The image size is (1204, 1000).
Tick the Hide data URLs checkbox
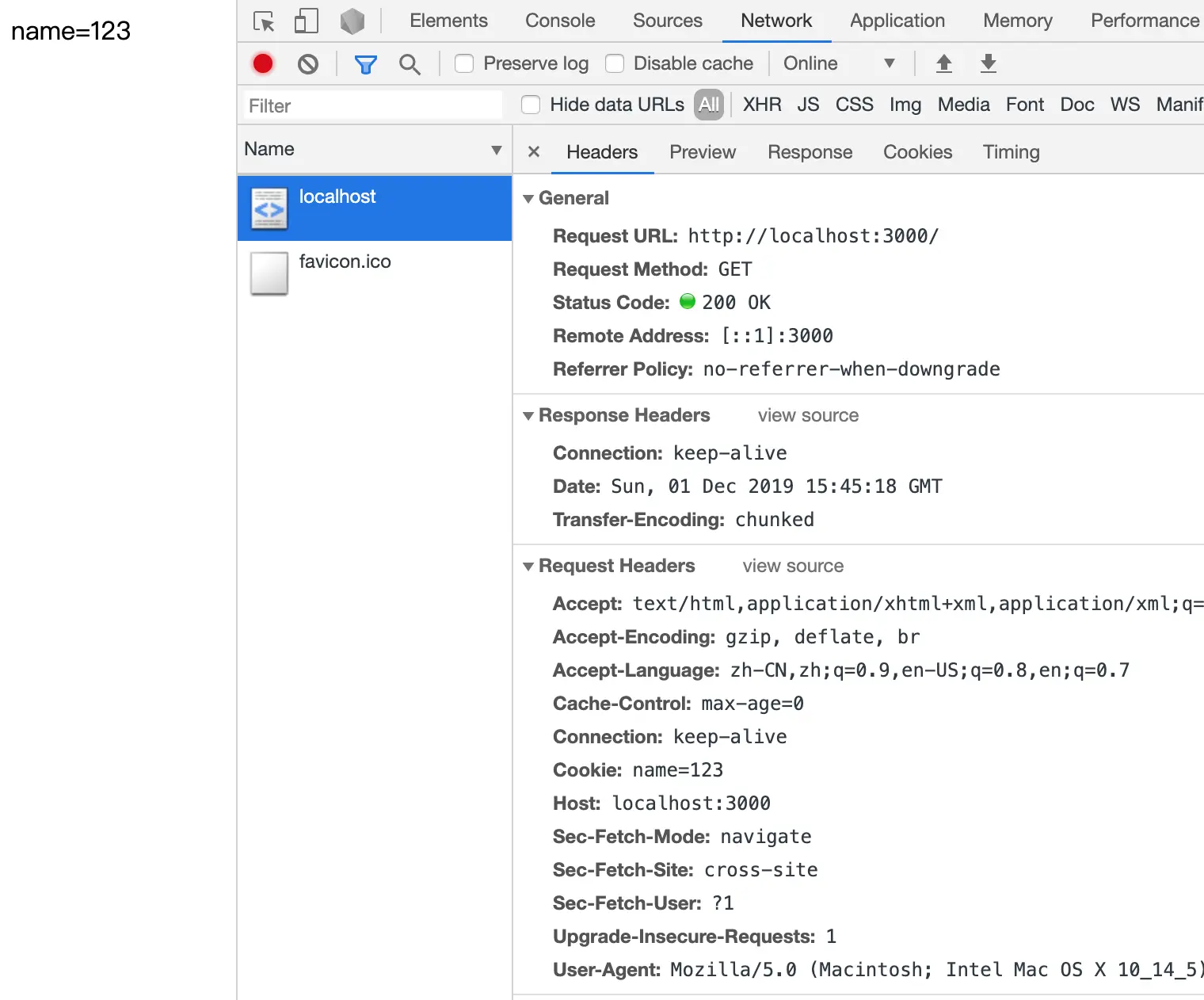[x=531, y=105]
